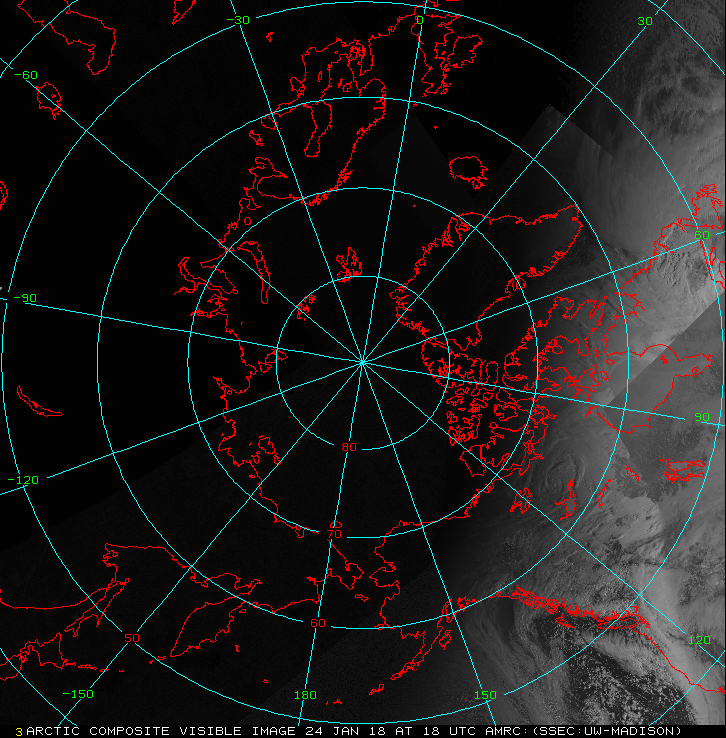The image size is (726, 738).
Task: Click the red 70 latitude label
Action: pyautogui.click(x=334, y=534)
